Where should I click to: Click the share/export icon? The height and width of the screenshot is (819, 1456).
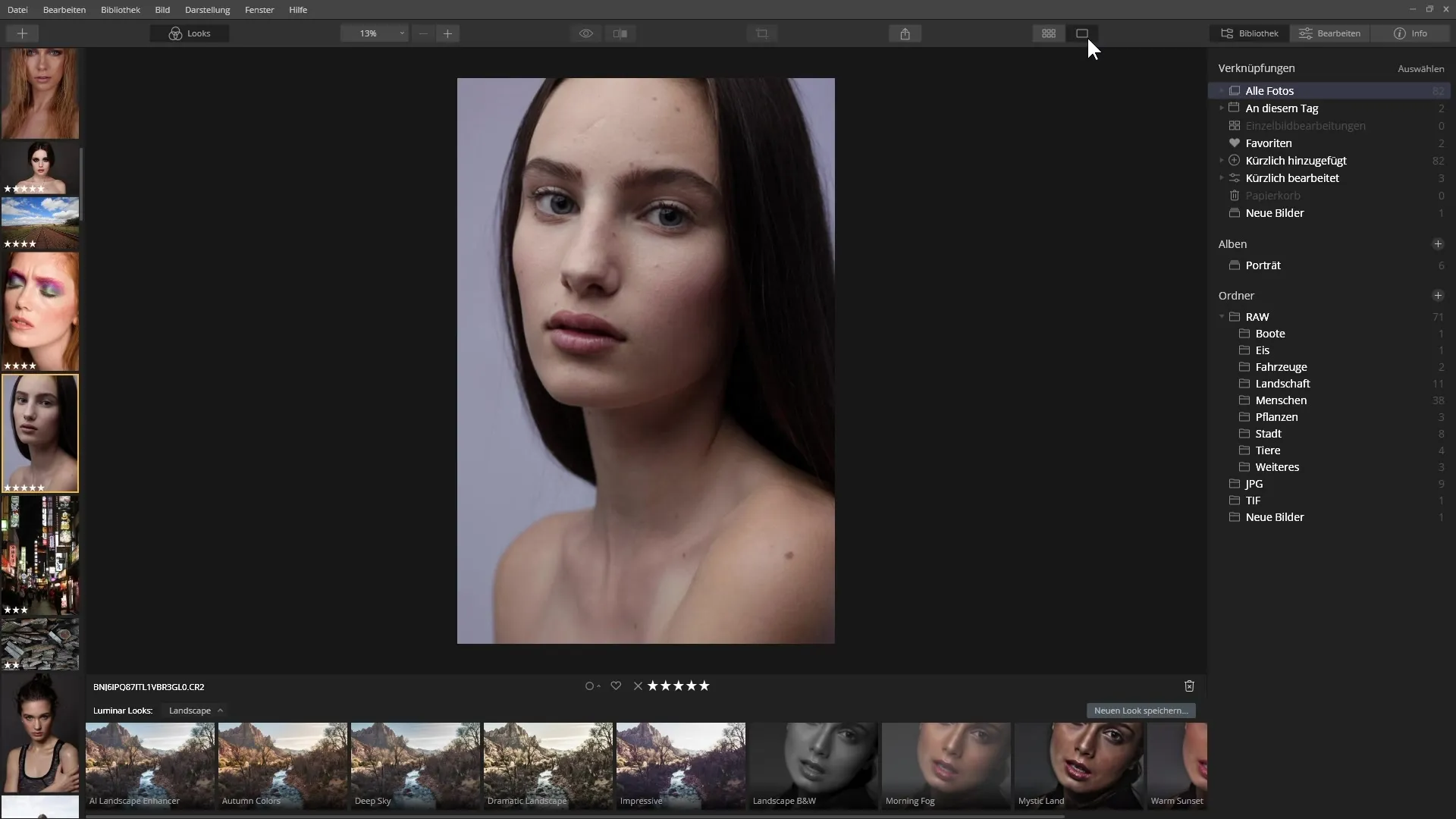coord(905,33)
